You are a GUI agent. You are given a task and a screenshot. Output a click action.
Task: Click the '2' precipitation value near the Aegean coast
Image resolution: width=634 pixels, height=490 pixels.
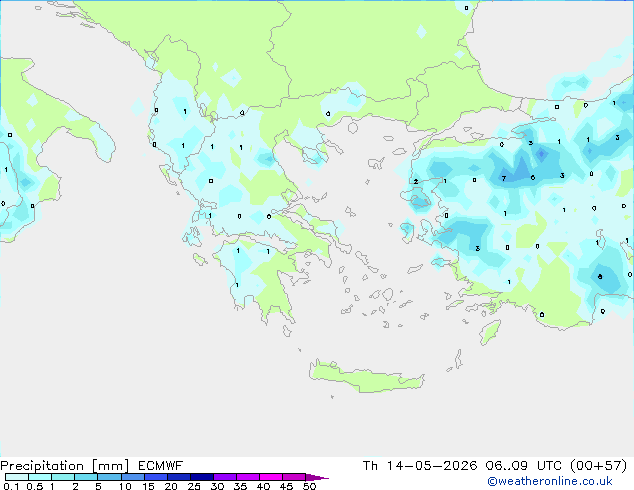click(416, 182)
